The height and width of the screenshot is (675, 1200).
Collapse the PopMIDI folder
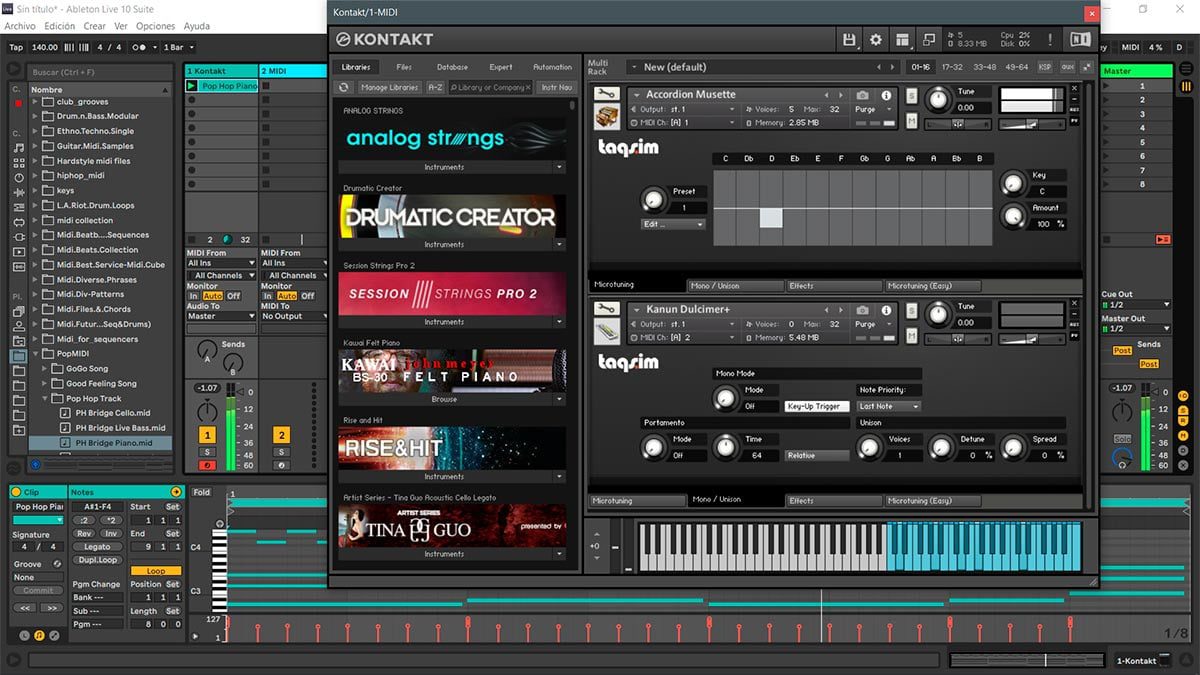point(36,354)
